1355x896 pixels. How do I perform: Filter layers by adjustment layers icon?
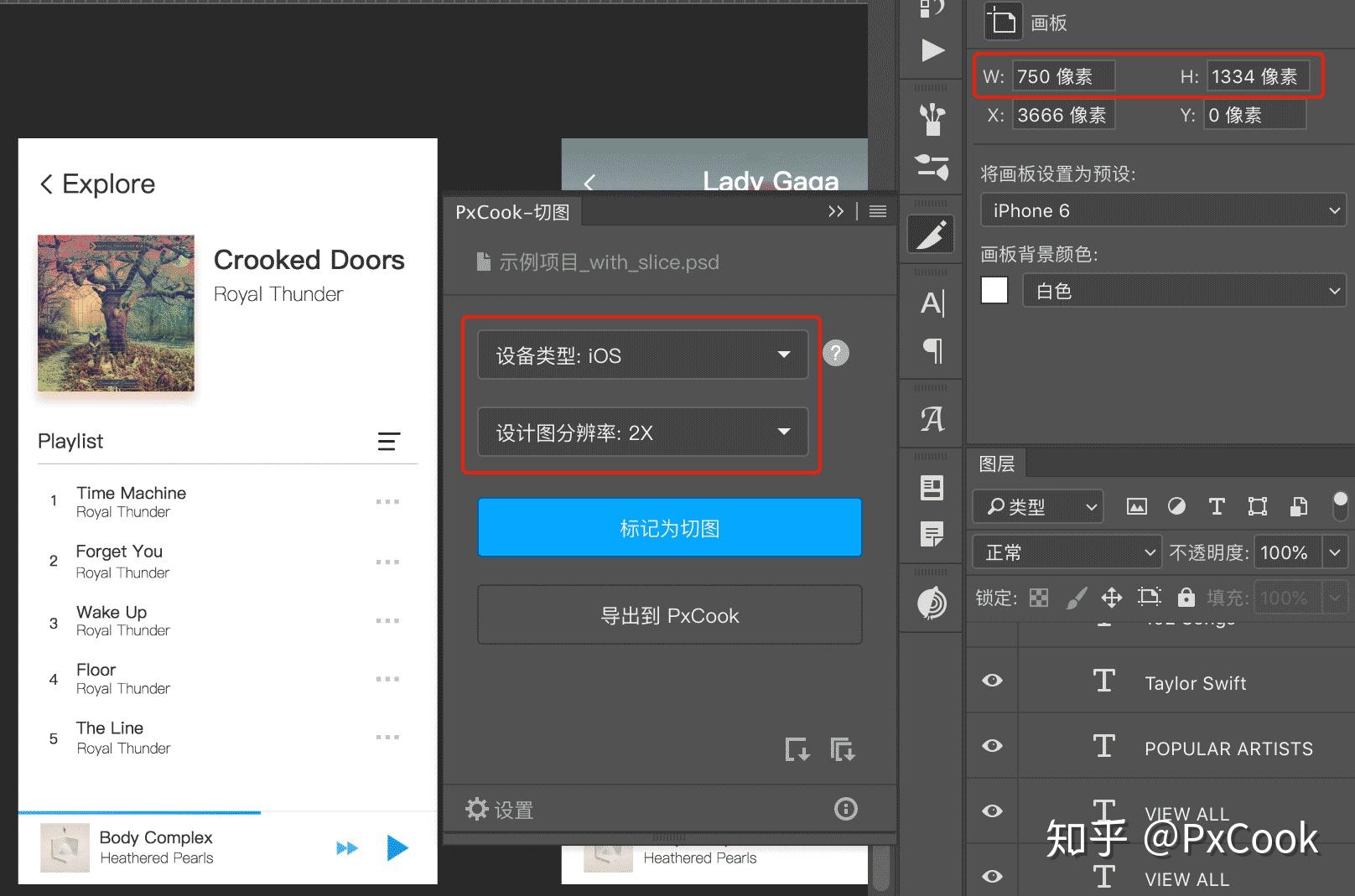pos(1176,506)
